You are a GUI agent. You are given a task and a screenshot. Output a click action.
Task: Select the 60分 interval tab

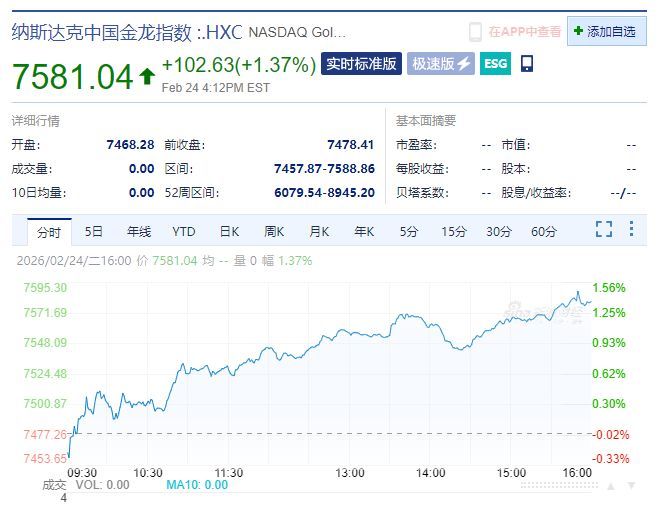pyautogui.click(x=544, y=232)
